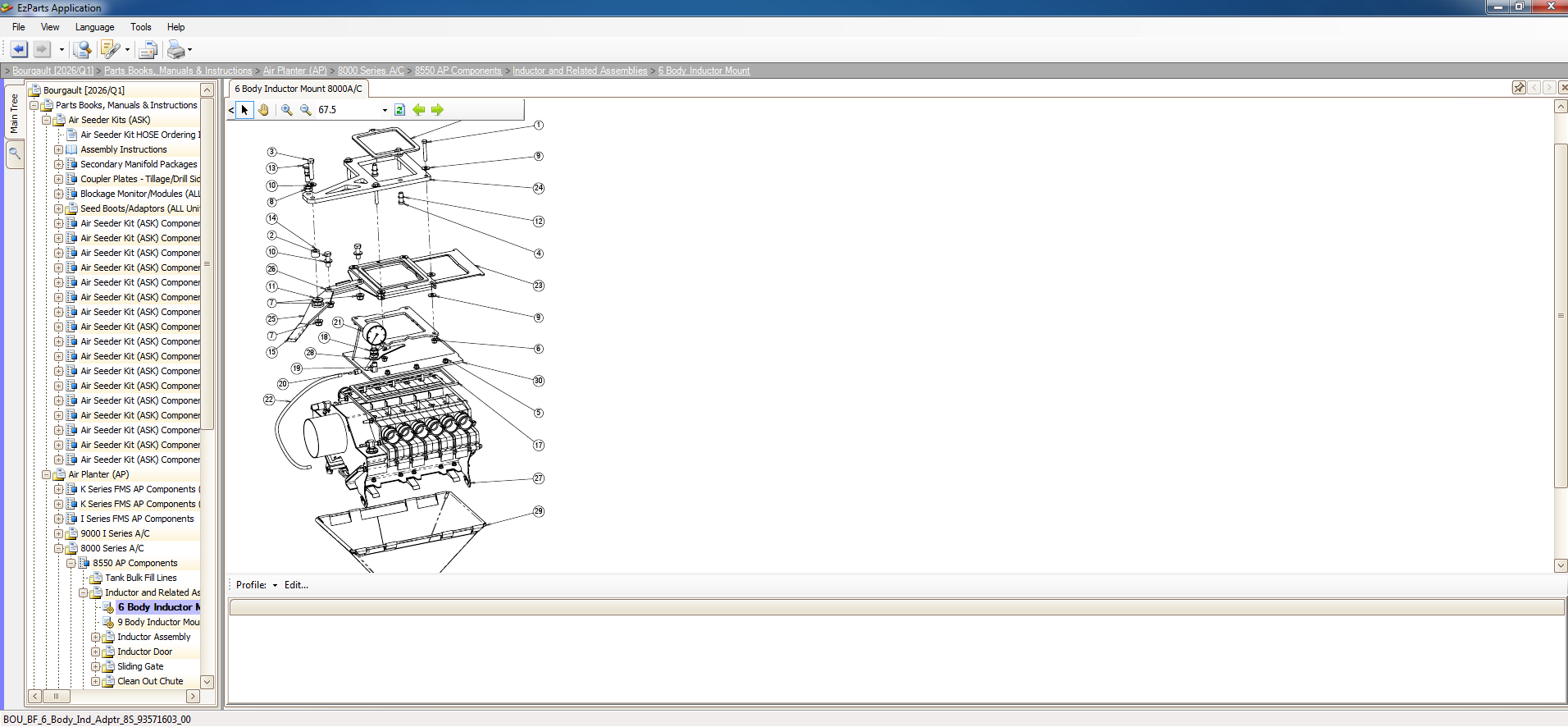Viewport: 1568px width, 727px height.
Task: Open the File menu
Action: pyautogui.click(x=18, y=27)
